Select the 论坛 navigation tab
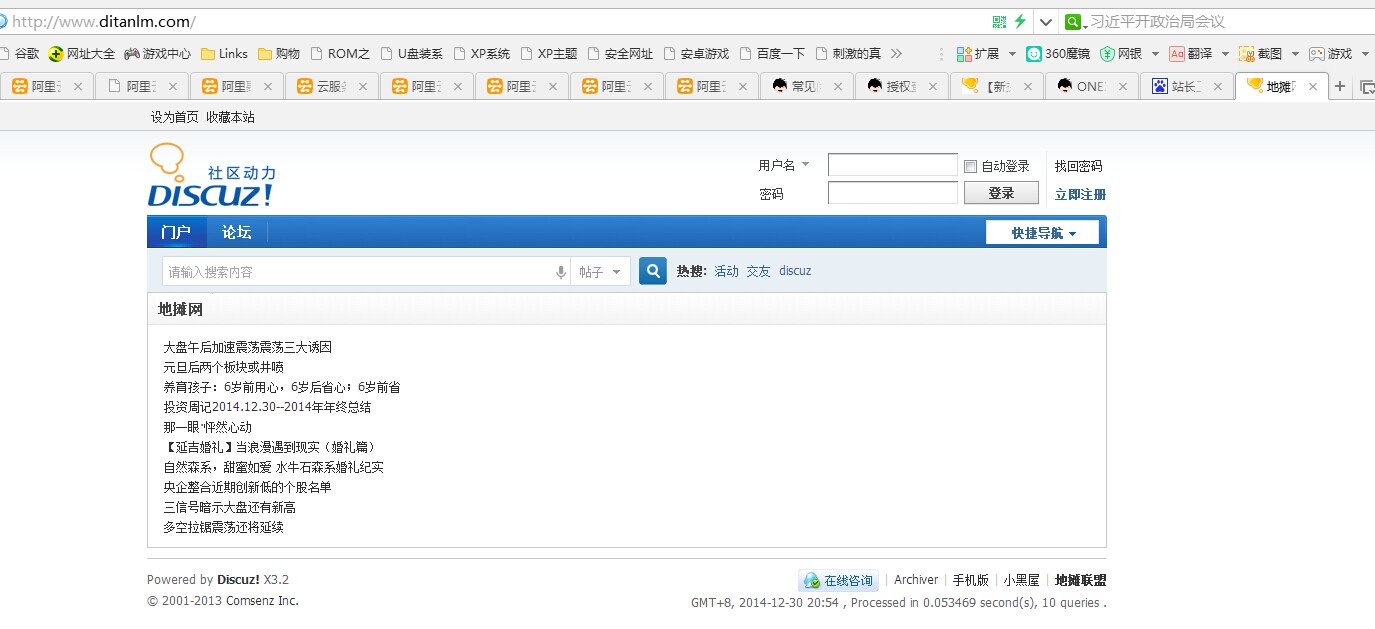The width and height of the screenshot is (1375, 629). (x=237, y=232)
